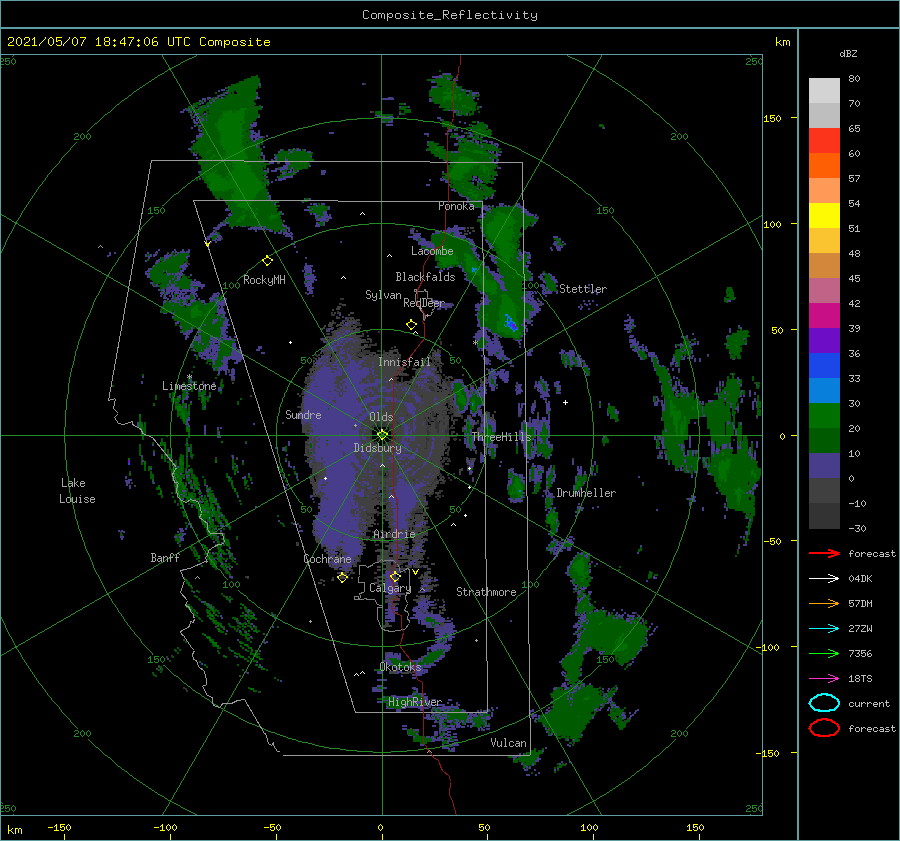900x841 pixels.
Task: Click the slate purple swatch between 10 and 0
Action: pos(824,466)
